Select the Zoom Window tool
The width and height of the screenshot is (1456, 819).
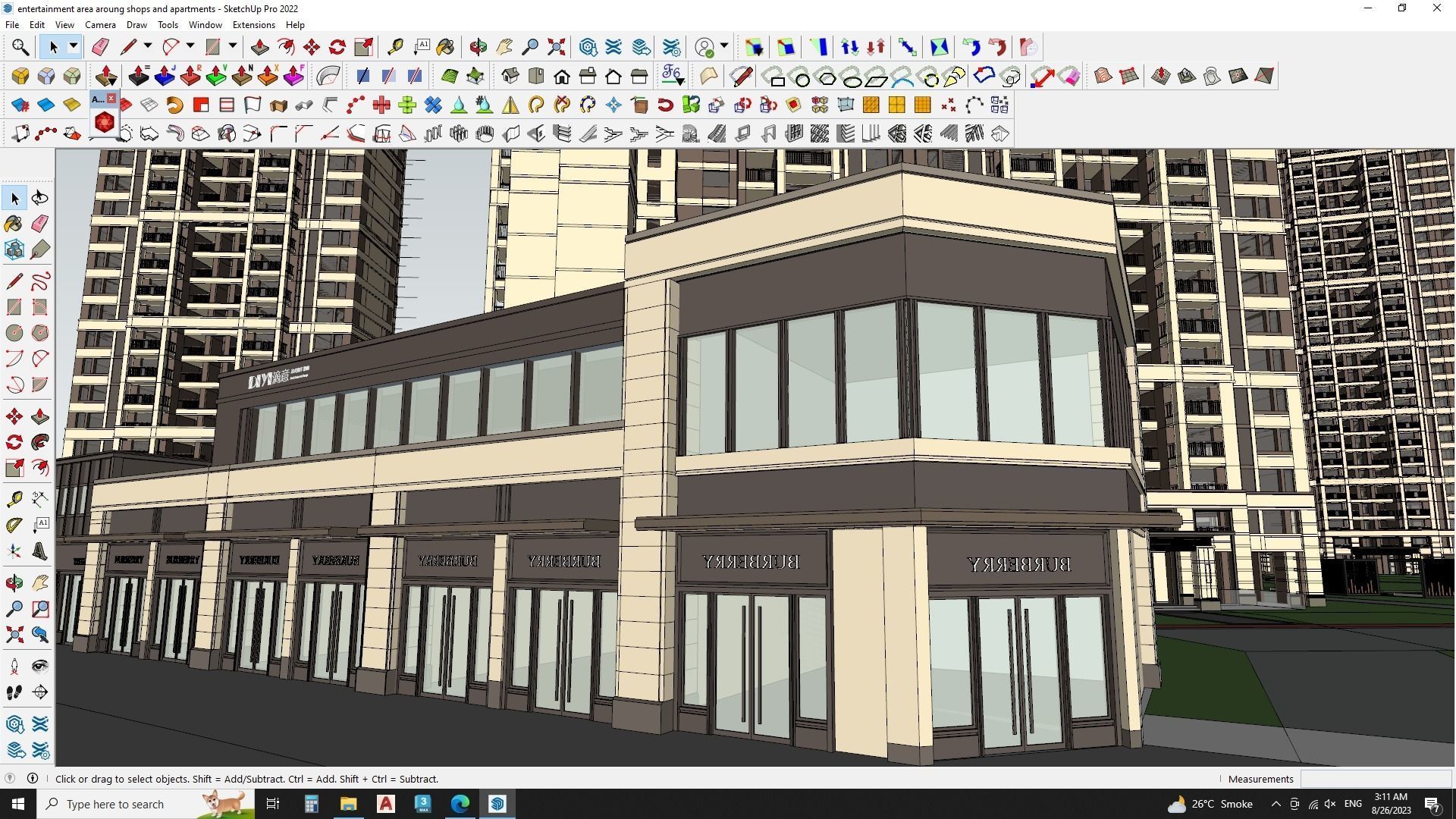click(x=40, y=609)
